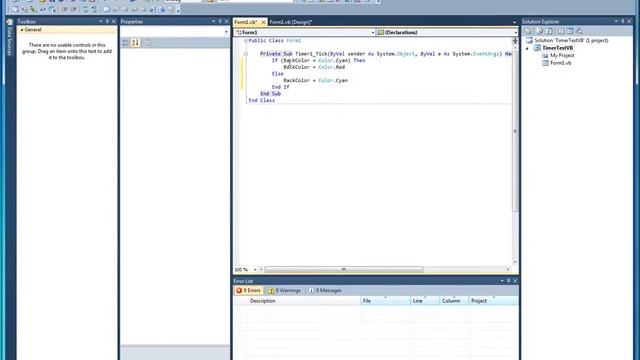Click Refresh icon in Solution Explorer toolbar
This screenshot has width=640, height=360.
[549, 31]
